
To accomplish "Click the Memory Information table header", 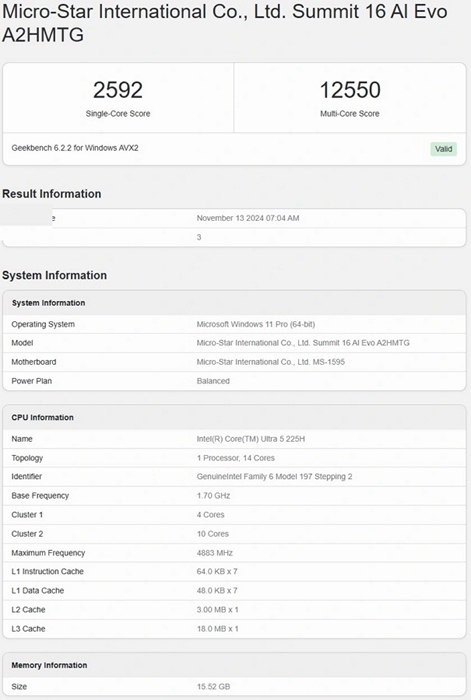I will [x=234, y=665].
